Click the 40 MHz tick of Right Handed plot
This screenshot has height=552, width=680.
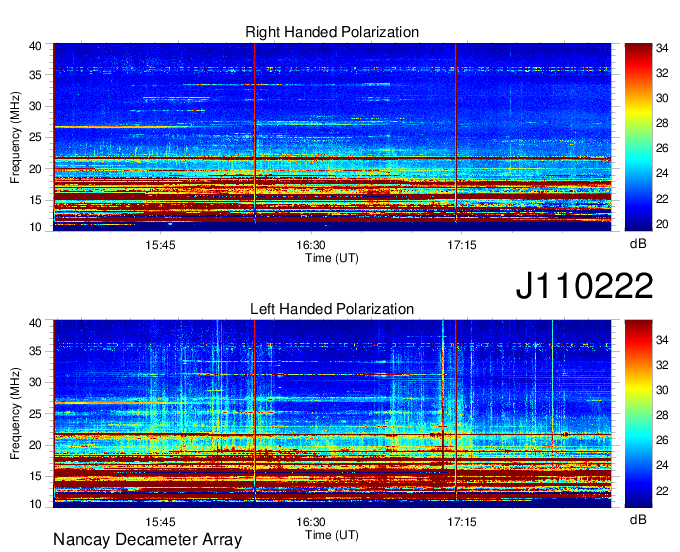[x=35, y=46]
